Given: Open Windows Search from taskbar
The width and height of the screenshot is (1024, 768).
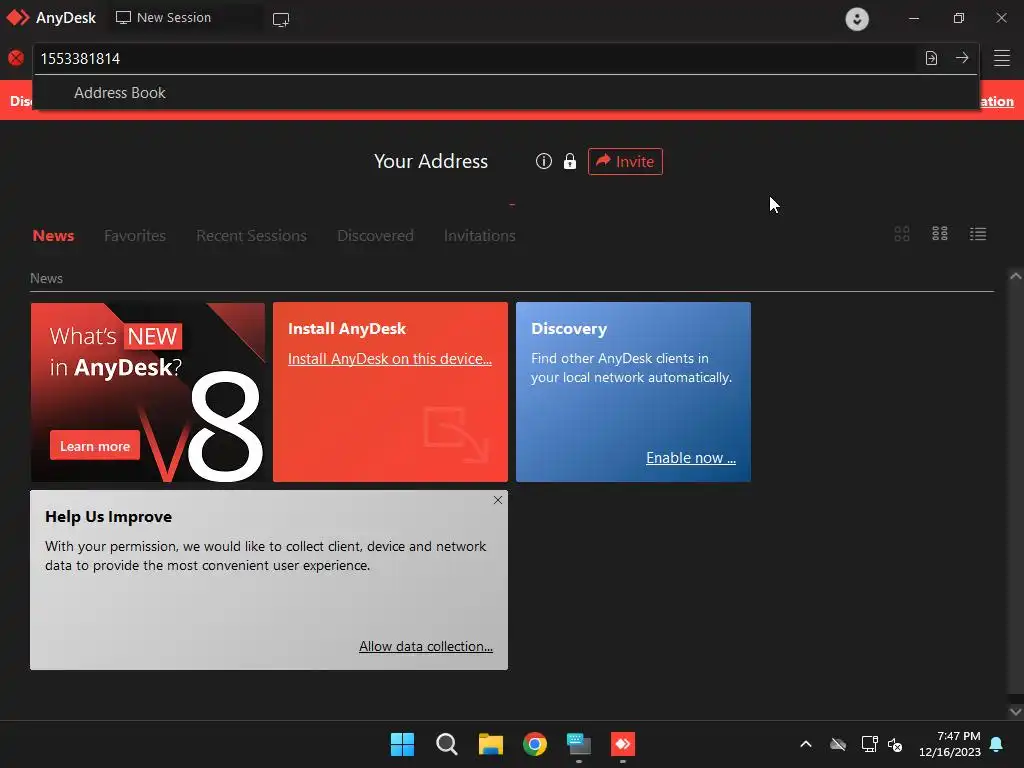Looking at the screenshot, I should pyautogui.click(x=447, y=744).
